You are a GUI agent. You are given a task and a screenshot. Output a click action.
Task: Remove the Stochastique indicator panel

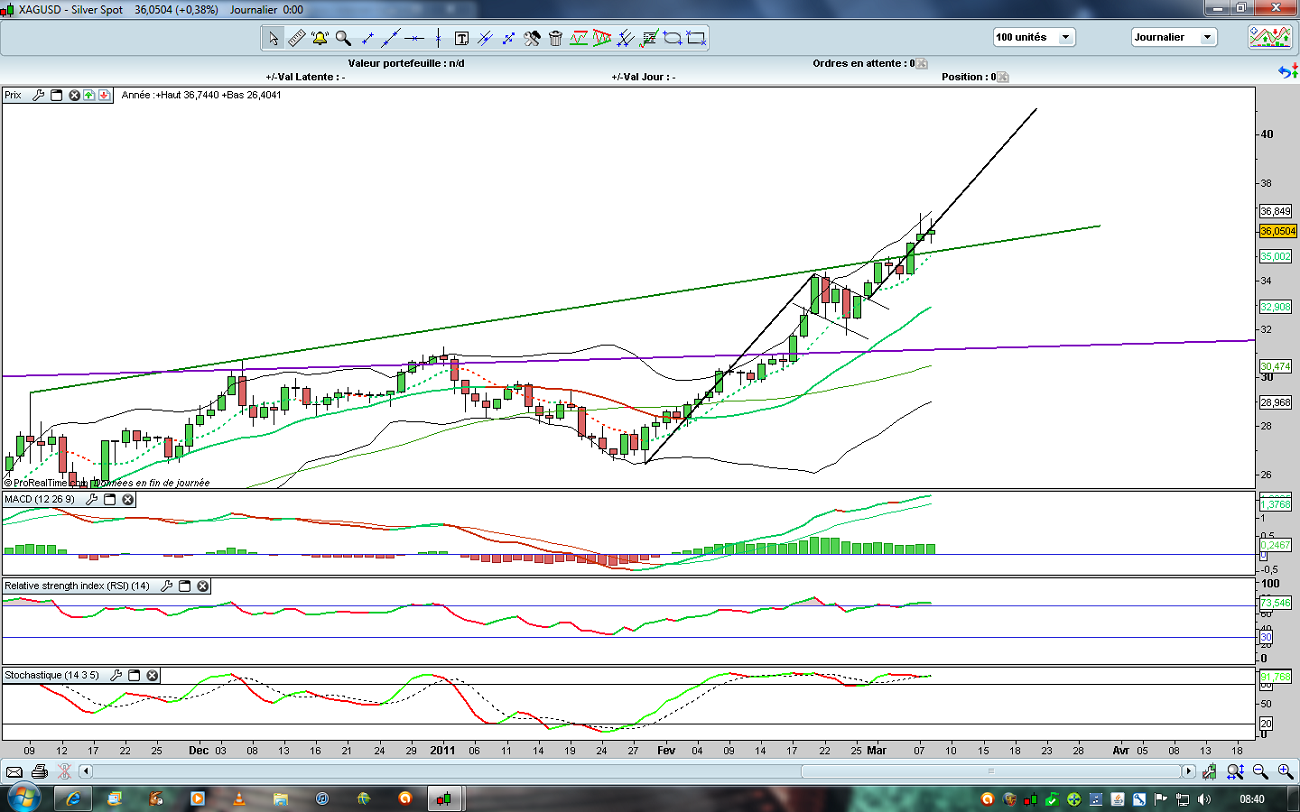(x=152, y=676)
